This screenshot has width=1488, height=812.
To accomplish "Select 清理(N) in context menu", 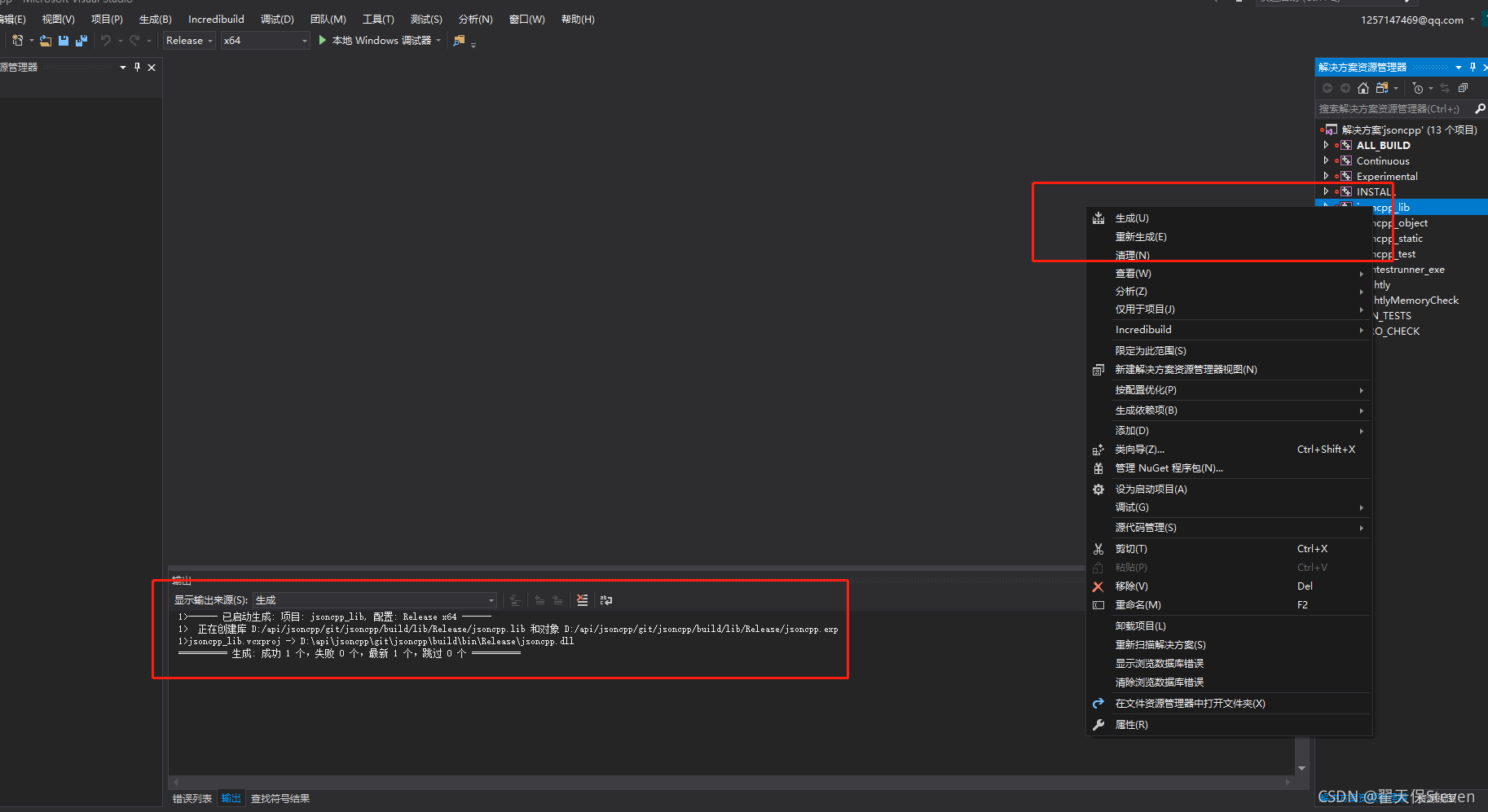I will coord(1230,256).
